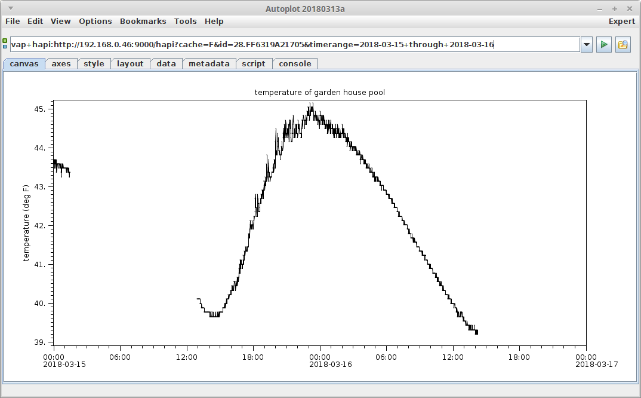Switch to the metadata tab

point(209,64)
